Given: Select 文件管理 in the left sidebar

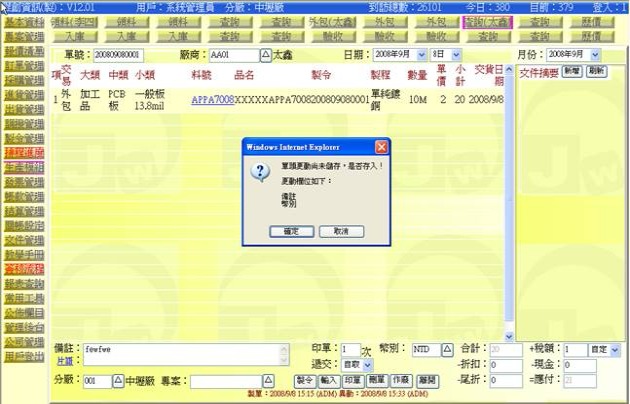Looking at the screenshot, I should (x=23, y=241).
